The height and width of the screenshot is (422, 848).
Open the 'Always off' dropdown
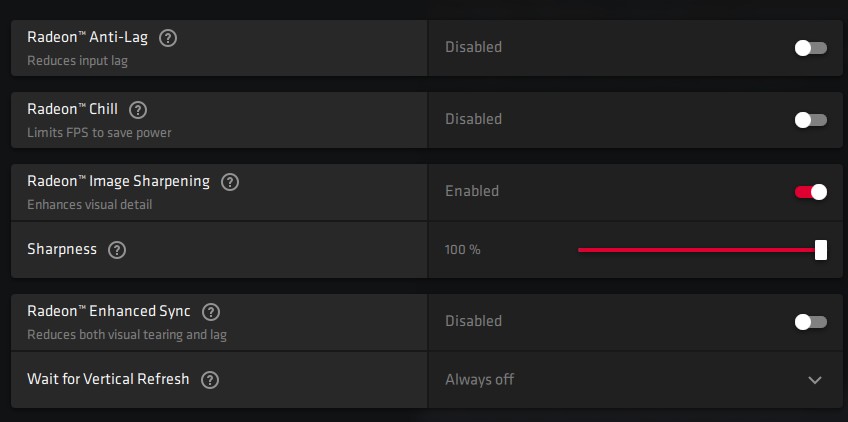click(x=480, y=380)
